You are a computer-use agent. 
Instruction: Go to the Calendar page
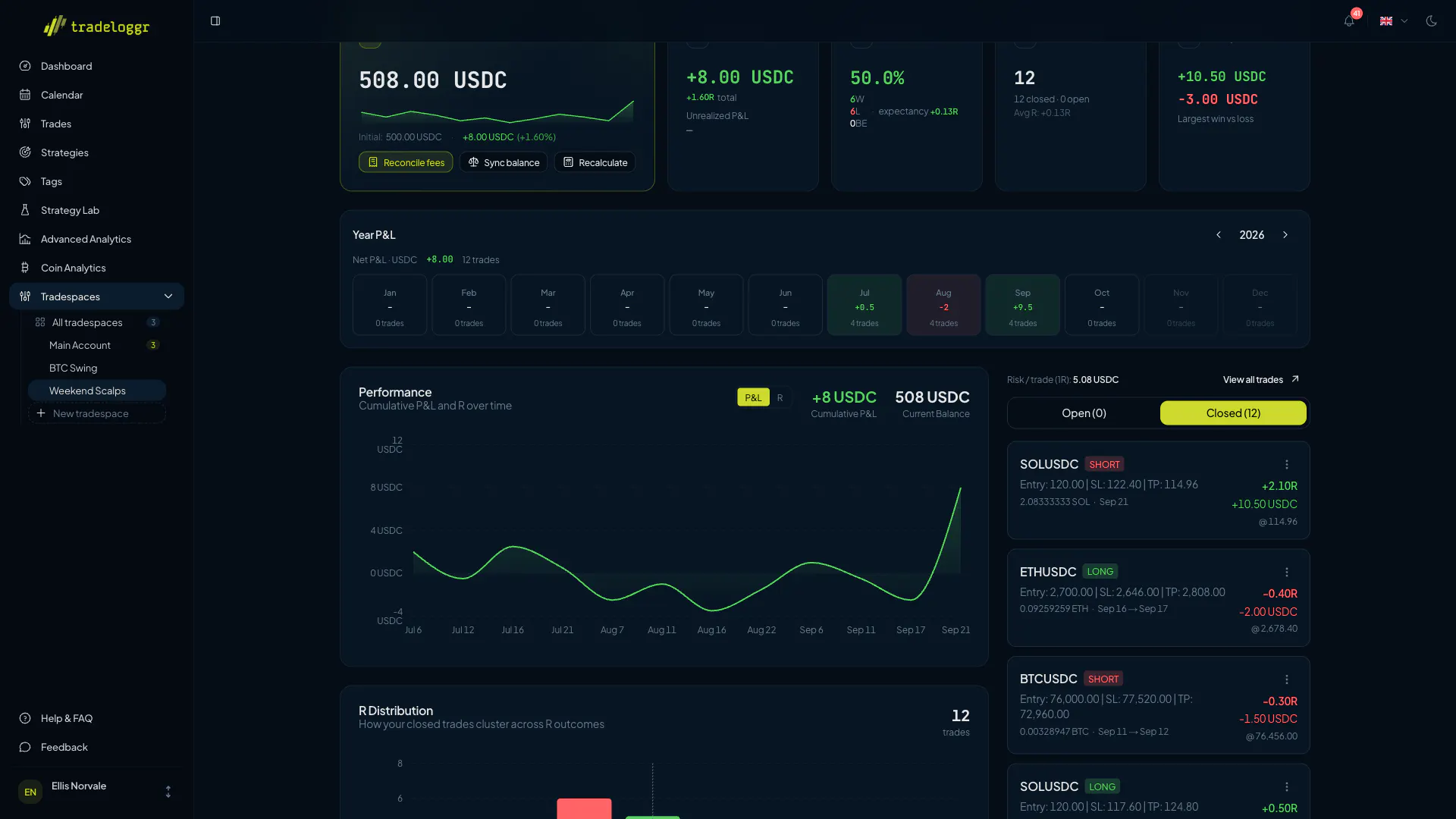coord(96,95)
